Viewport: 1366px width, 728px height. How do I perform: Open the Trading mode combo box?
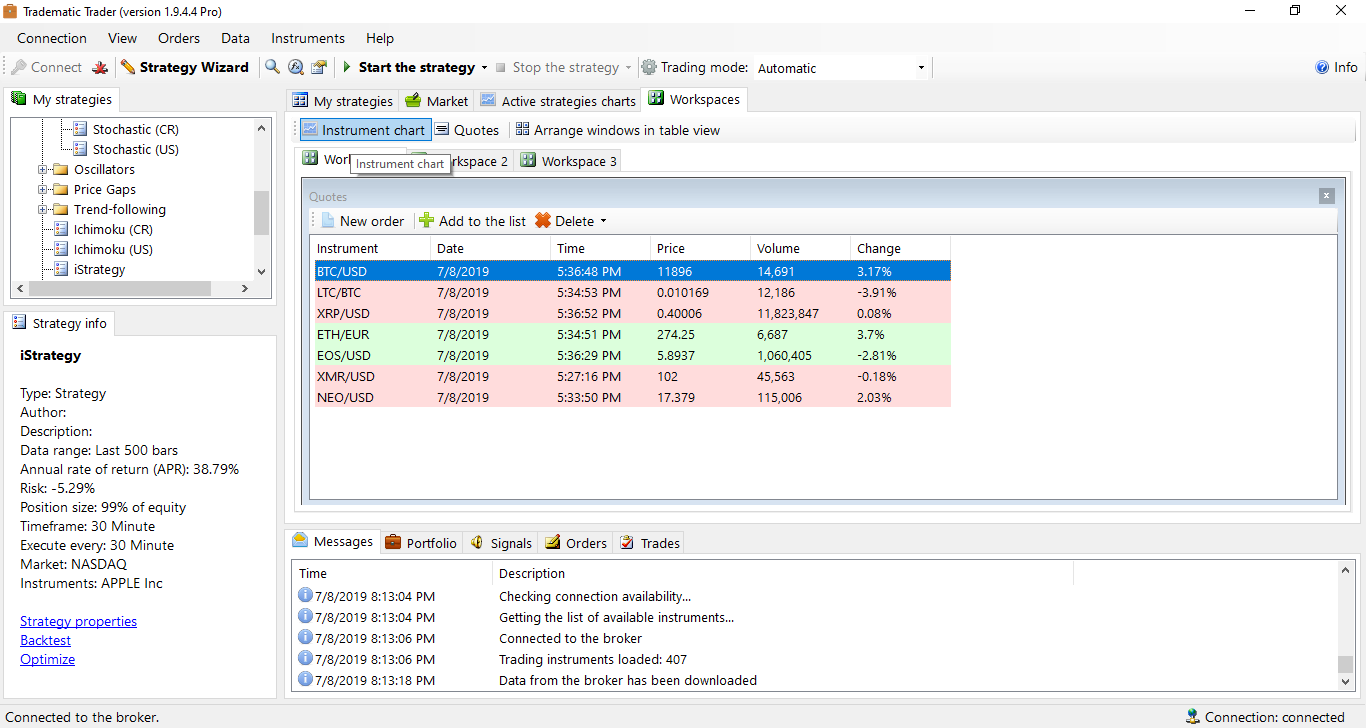[840, 68]
